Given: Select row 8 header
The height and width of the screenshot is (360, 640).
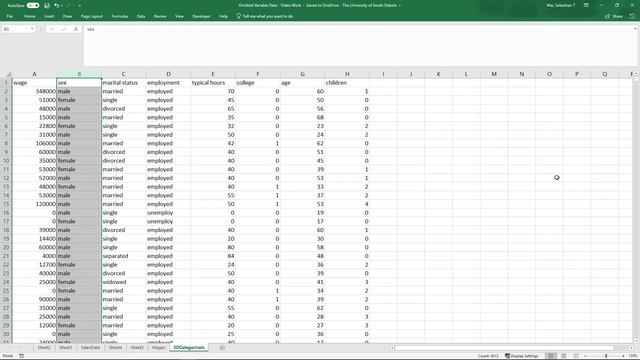Looking at the screenshot, I should [6, 143].
